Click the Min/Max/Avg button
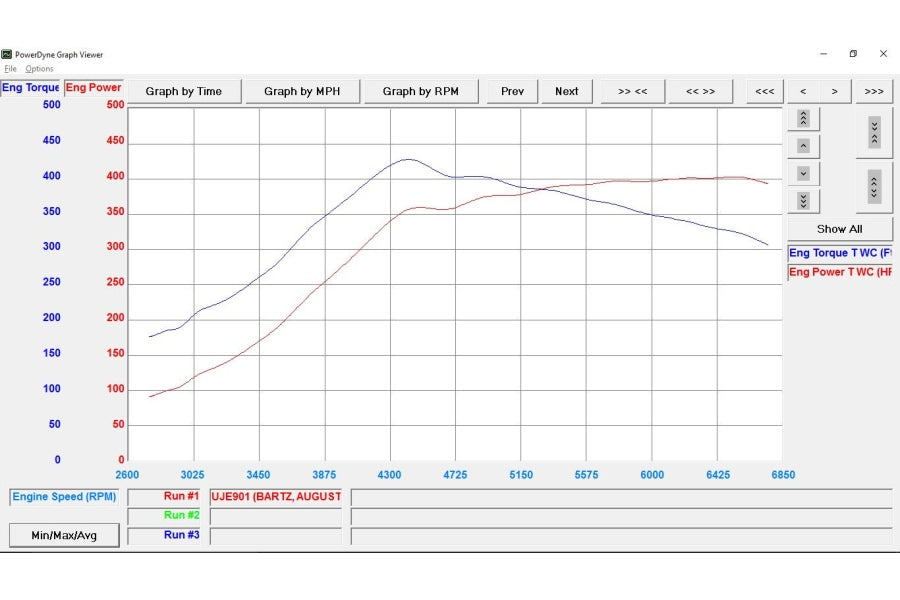The height and width of the screenshot is (600, 900). [x=64, y=536]
